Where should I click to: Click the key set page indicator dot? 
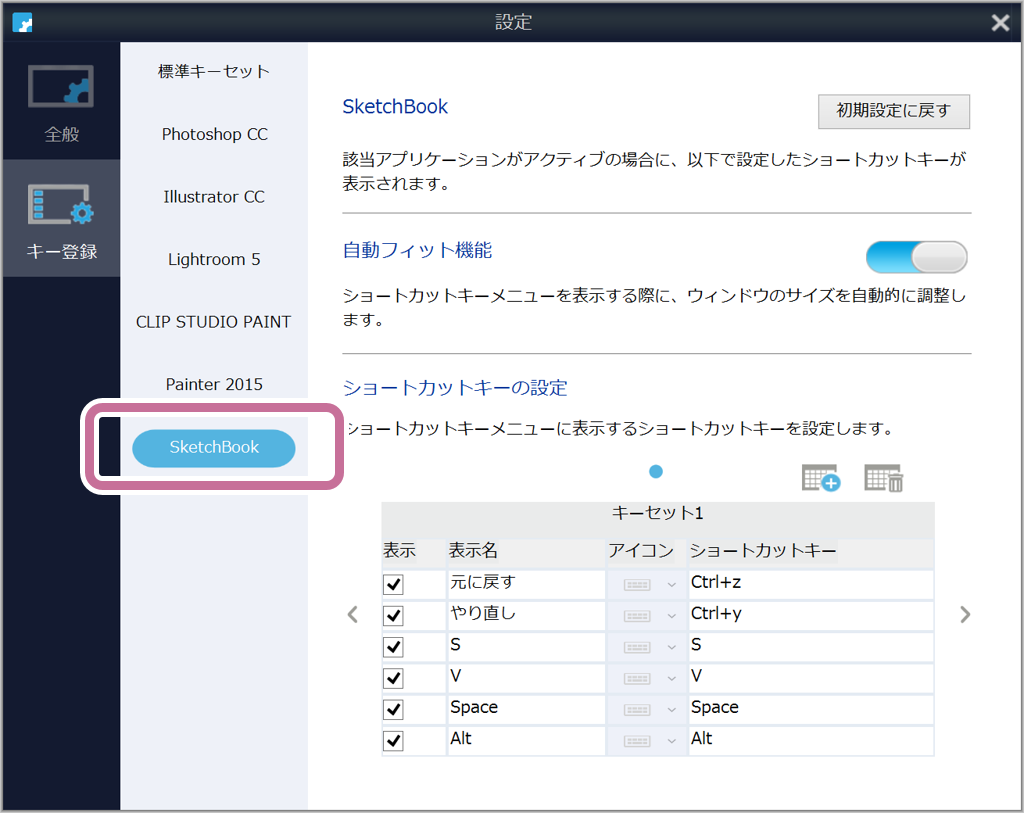656,471
